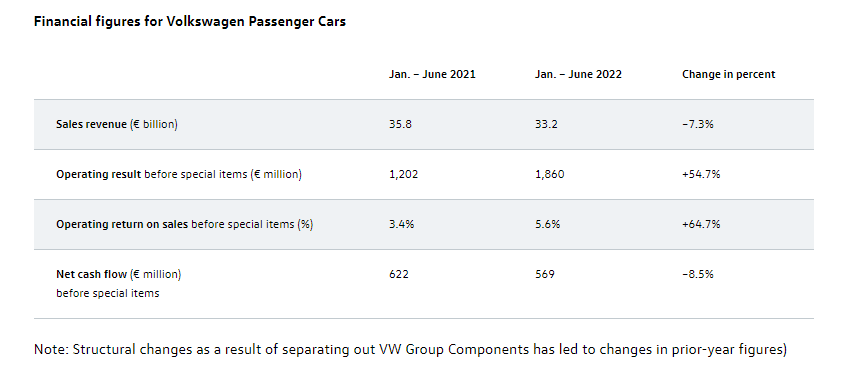Select the 'Jan. – June 2021' column header
This screenshot has height=384, width=844.
[x=432, y=74]
